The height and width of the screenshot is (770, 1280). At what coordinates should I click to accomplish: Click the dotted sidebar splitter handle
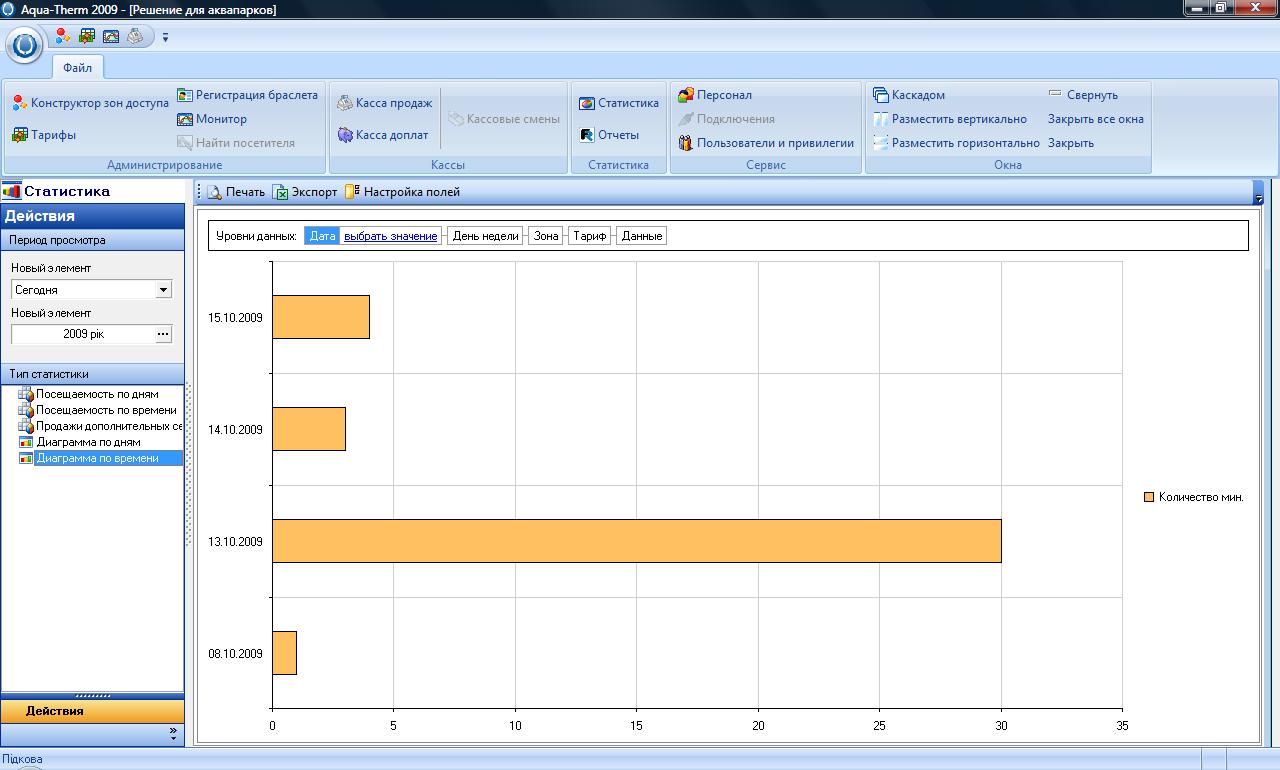pos(188,465)
